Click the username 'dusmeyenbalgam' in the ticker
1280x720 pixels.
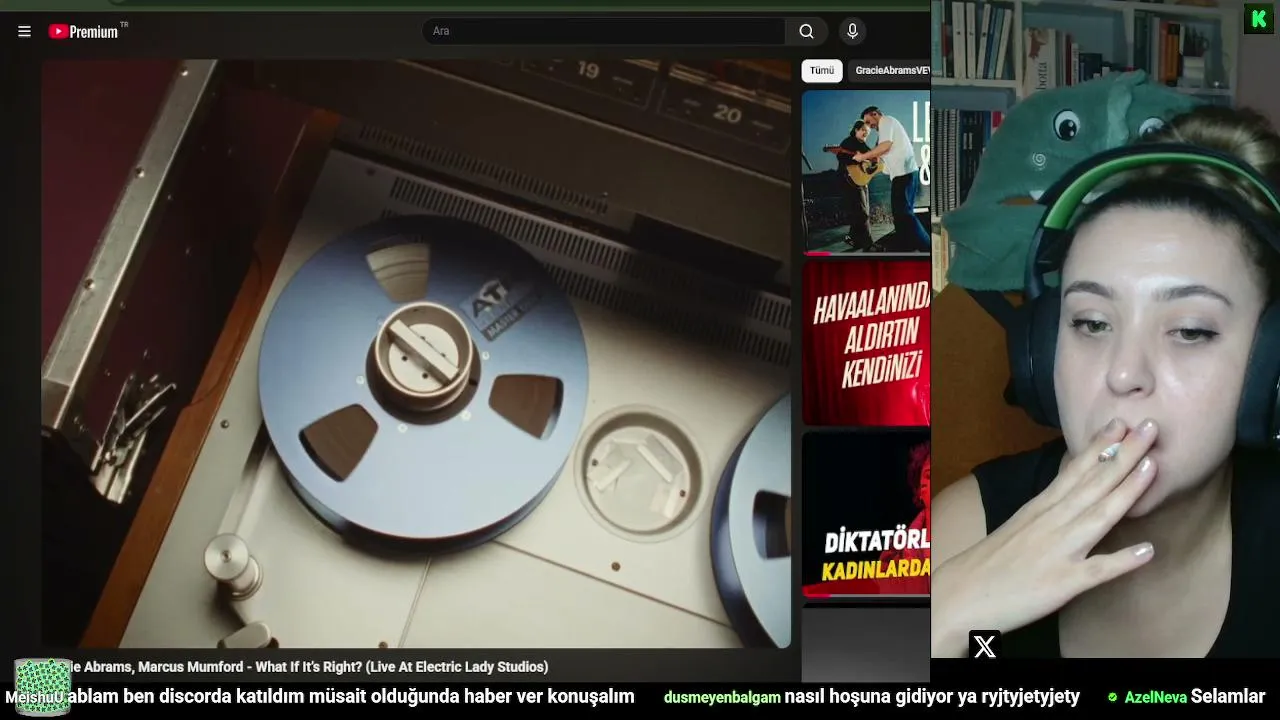coord(722,698)
